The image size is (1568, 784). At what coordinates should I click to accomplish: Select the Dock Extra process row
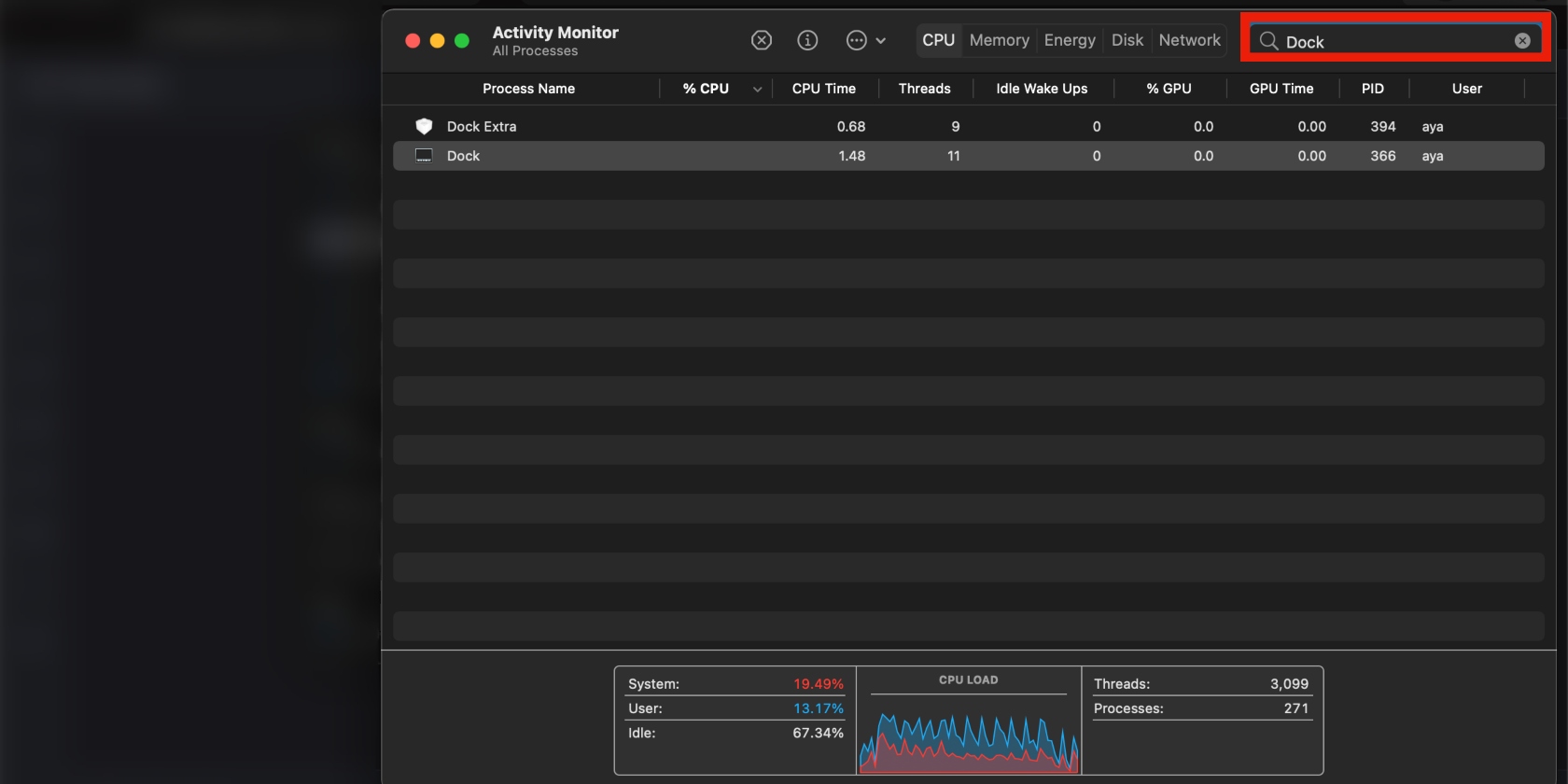[x=968, y=126]
